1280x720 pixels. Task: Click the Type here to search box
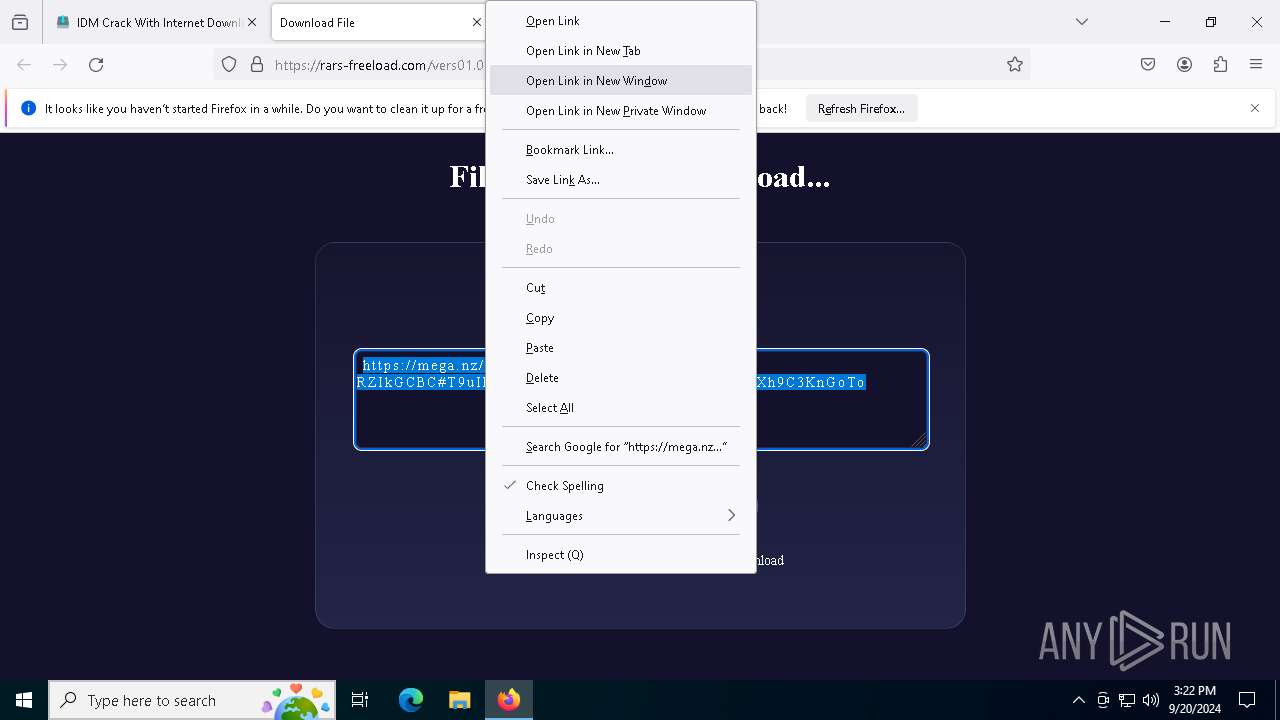coord(192,700)
